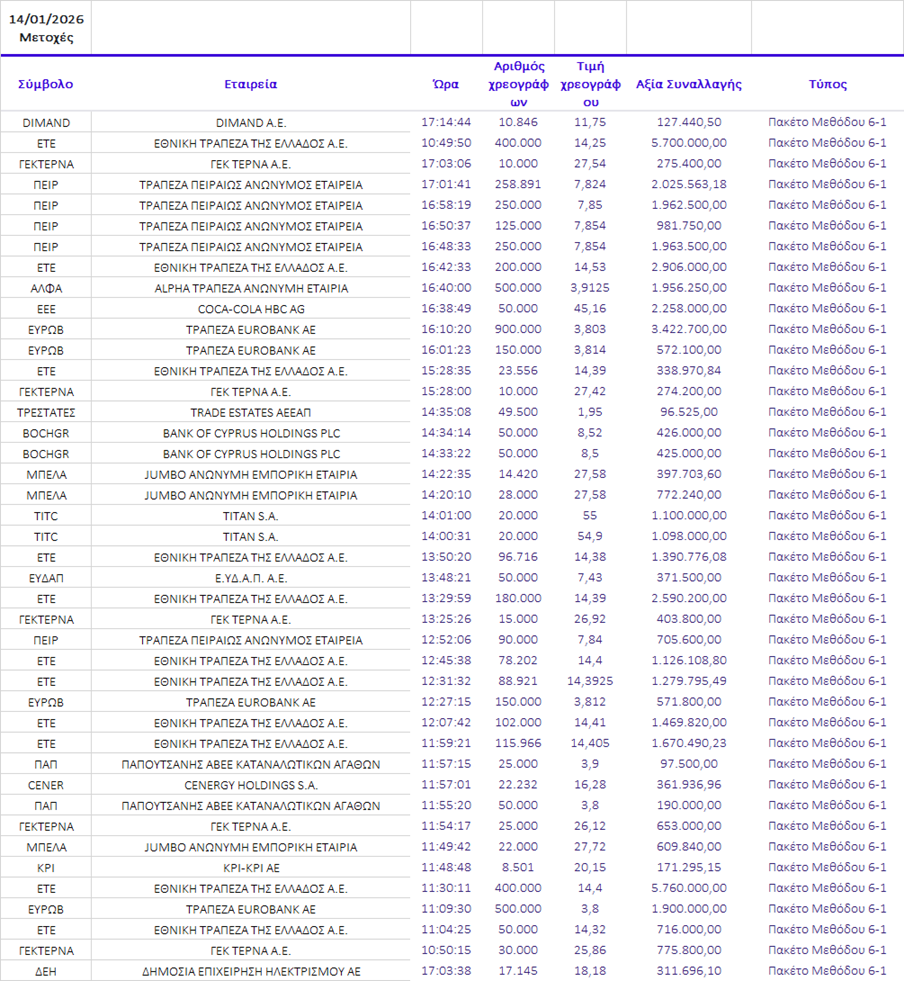Click the time 11:09:30

click(446, 907)
